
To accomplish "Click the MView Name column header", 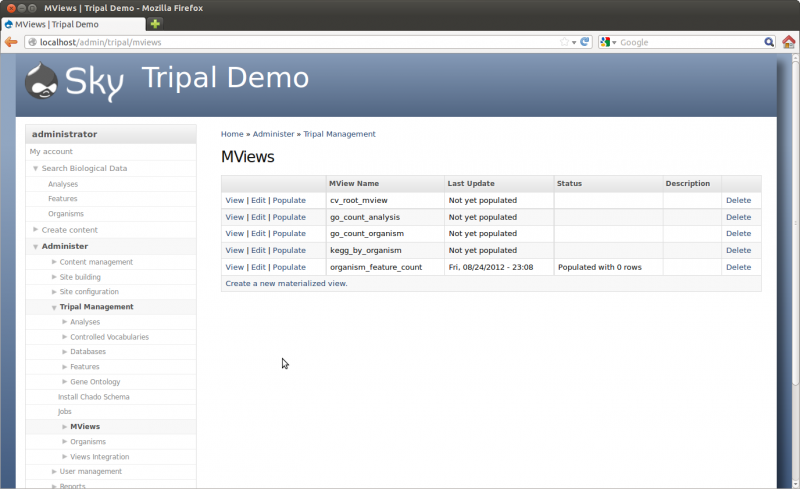I will coord(354,183).
